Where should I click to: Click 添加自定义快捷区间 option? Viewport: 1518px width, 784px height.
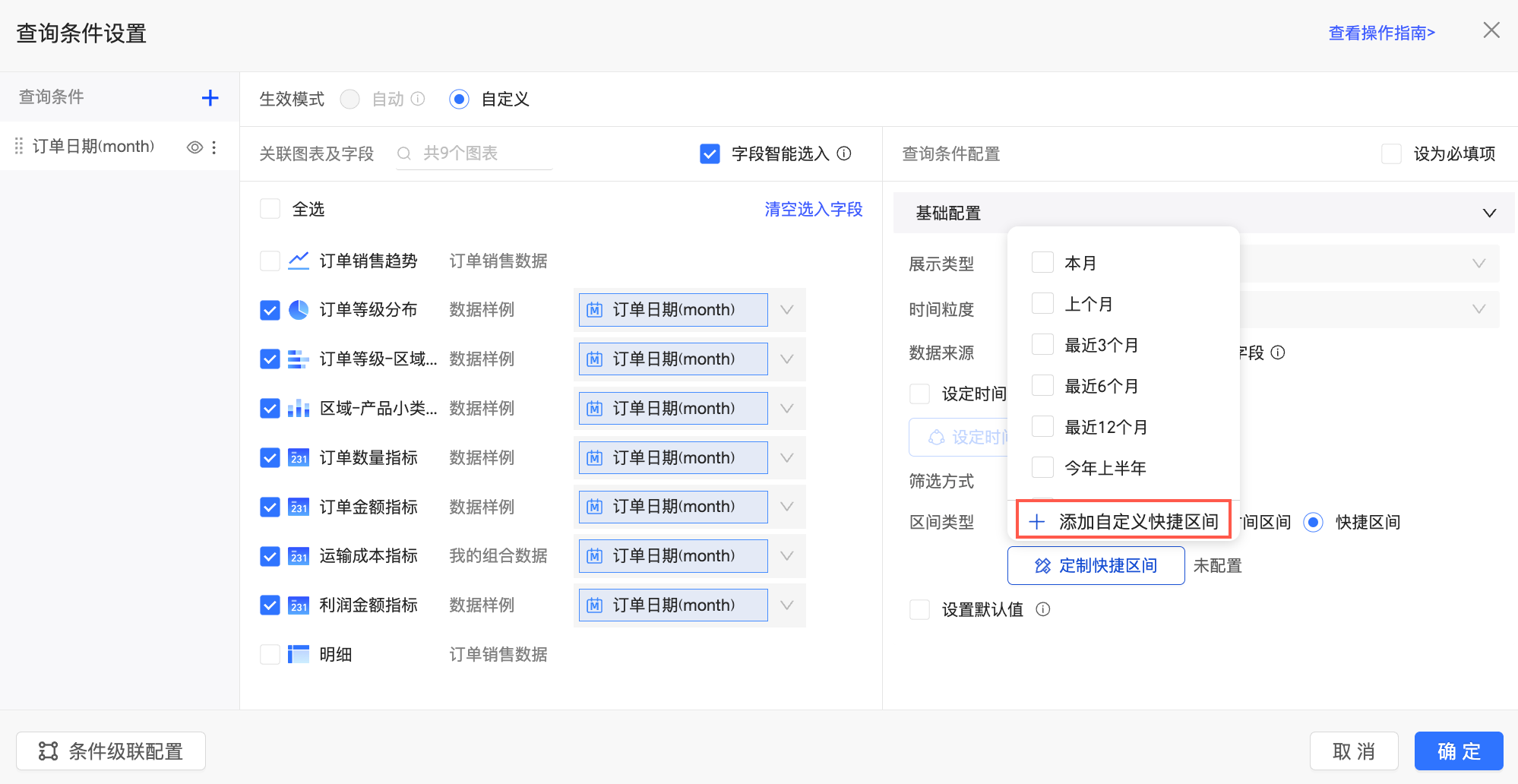(1124, 521)
